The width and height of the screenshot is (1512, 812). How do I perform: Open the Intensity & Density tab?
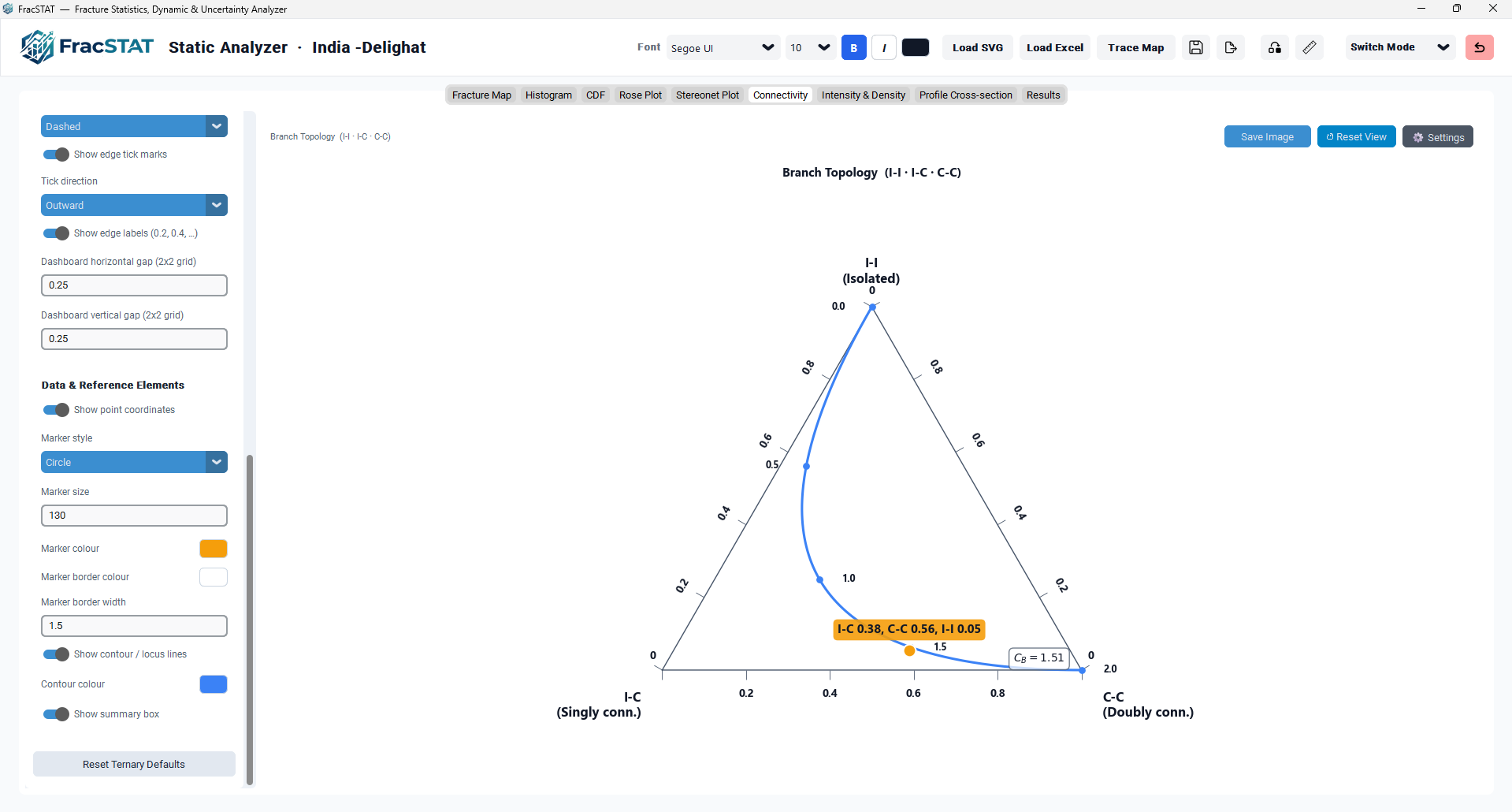click(864, 95)
